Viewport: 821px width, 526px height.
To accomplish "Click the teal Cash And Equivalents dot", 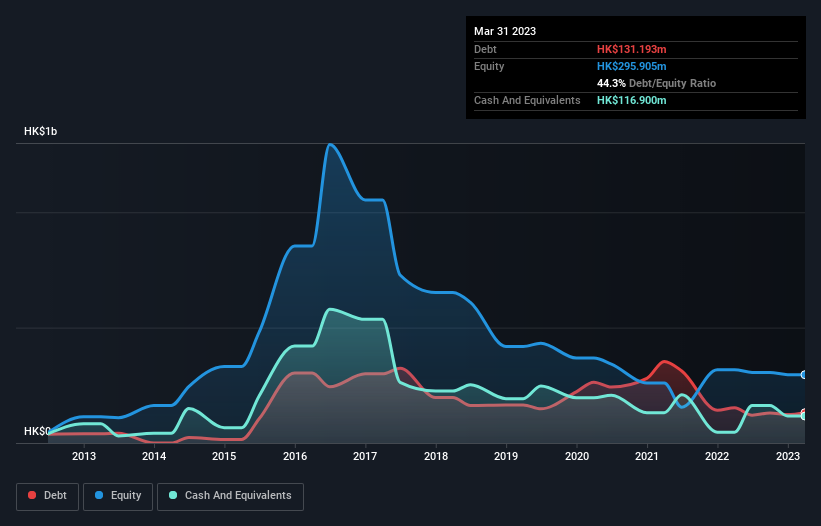I will (173, 495).
